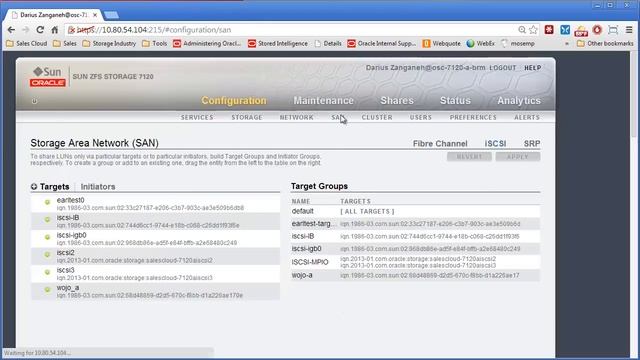Click the status dot for iscsi-IB target

pyautogui.click(x=47, y=220)
